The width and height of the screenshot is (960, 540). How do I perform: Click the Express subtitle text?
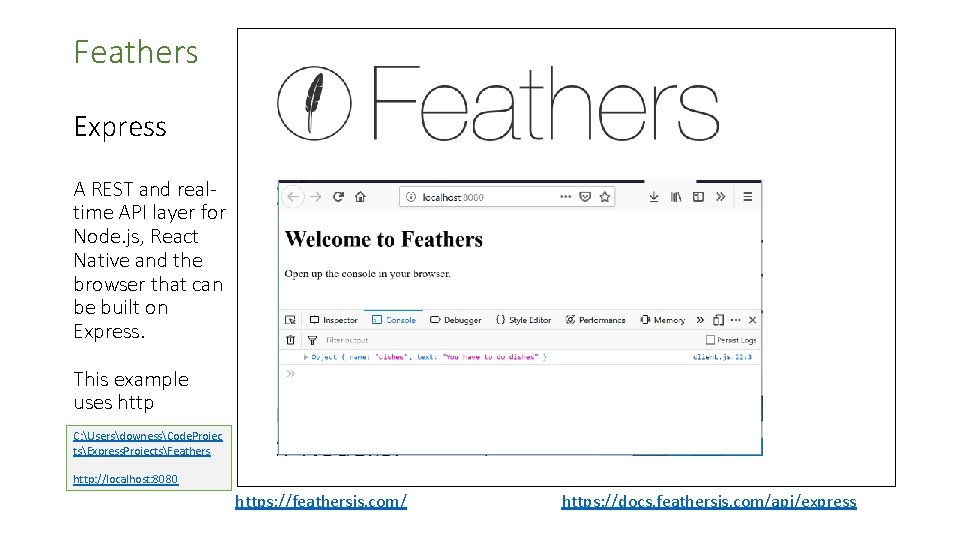(x=120, y=127)
